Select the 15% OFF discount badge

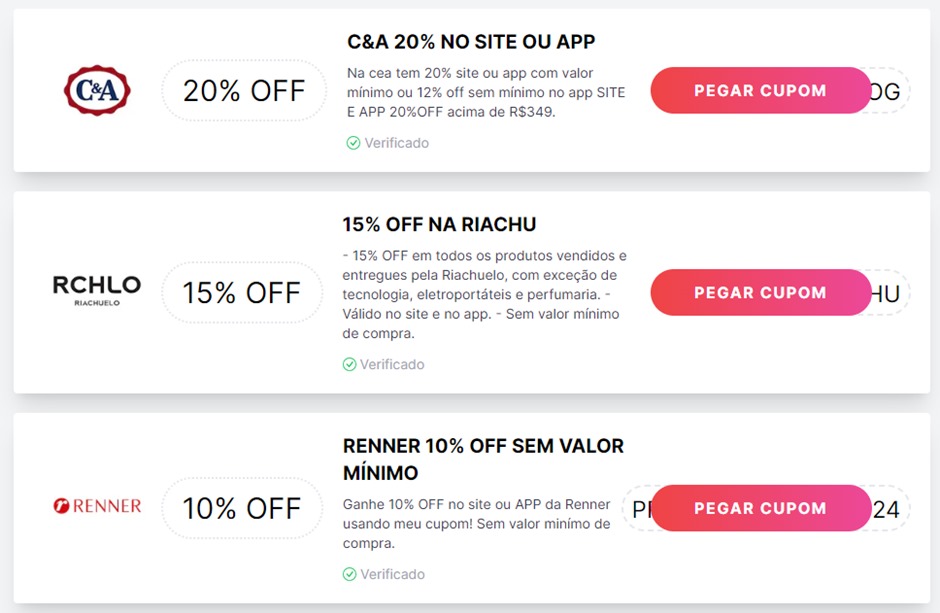tap(242, 292)
